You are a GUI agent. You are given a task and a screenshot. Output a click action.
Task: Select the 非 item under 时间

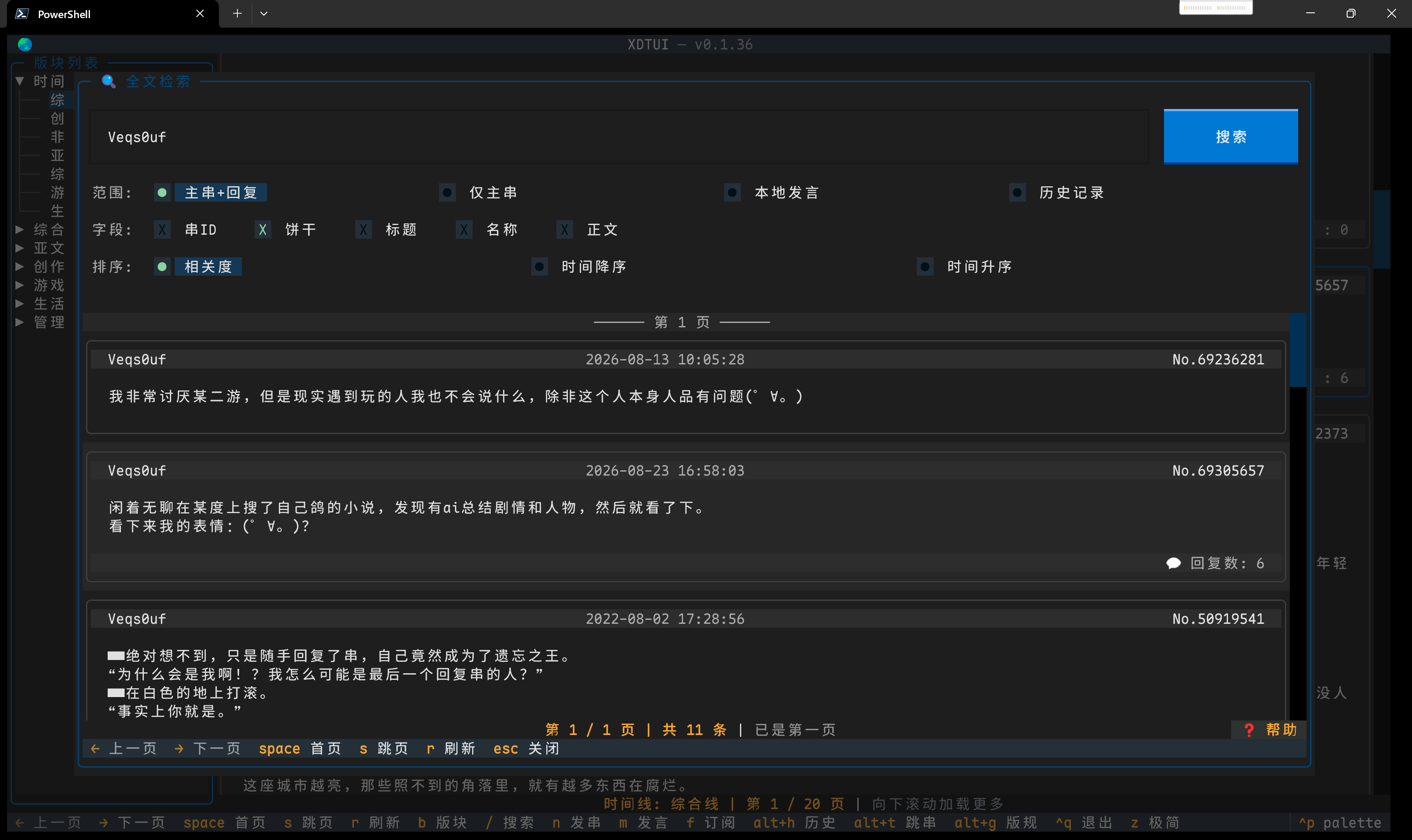tap(57, 137)
